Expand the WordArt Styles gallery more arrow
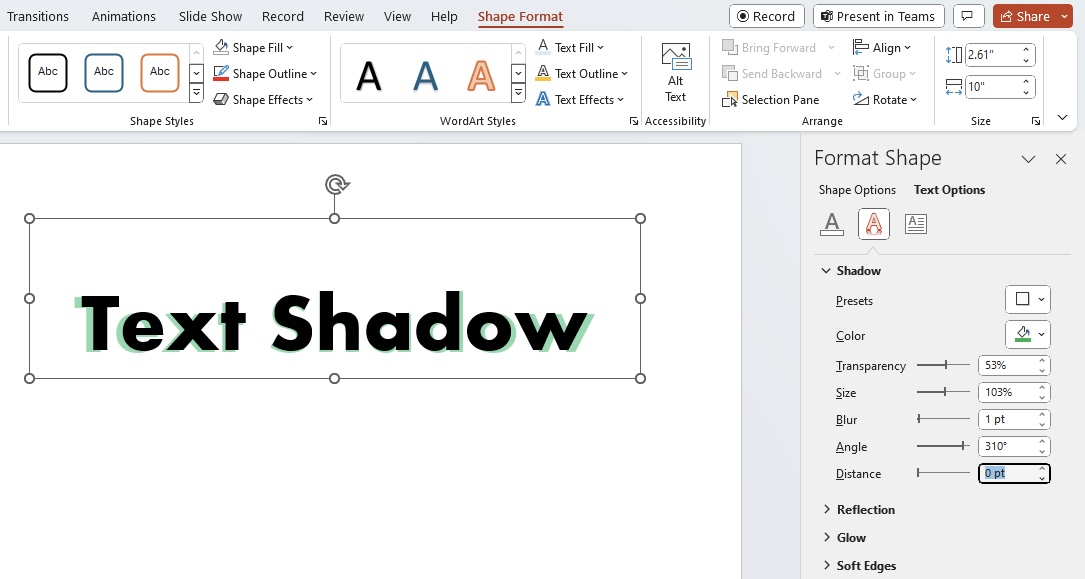1085x579 pixels. tap(518, 91)
